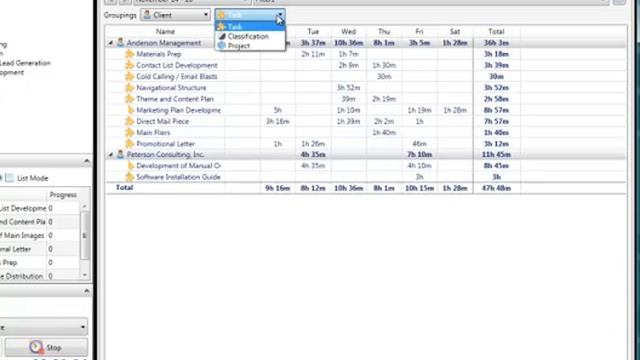Click Navigational Structure task icon
The width and height of the screenshot is (640, 360).
point(129,88)
